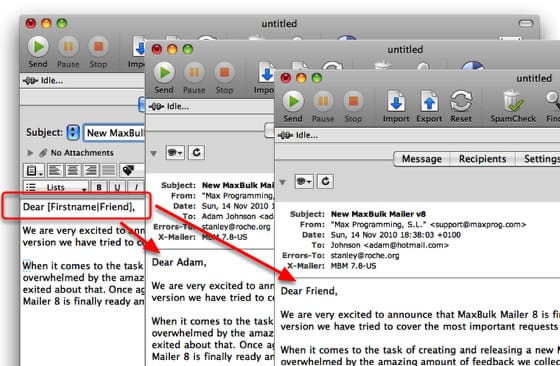Click the Idle status icon in the back window

pos(30,81)
